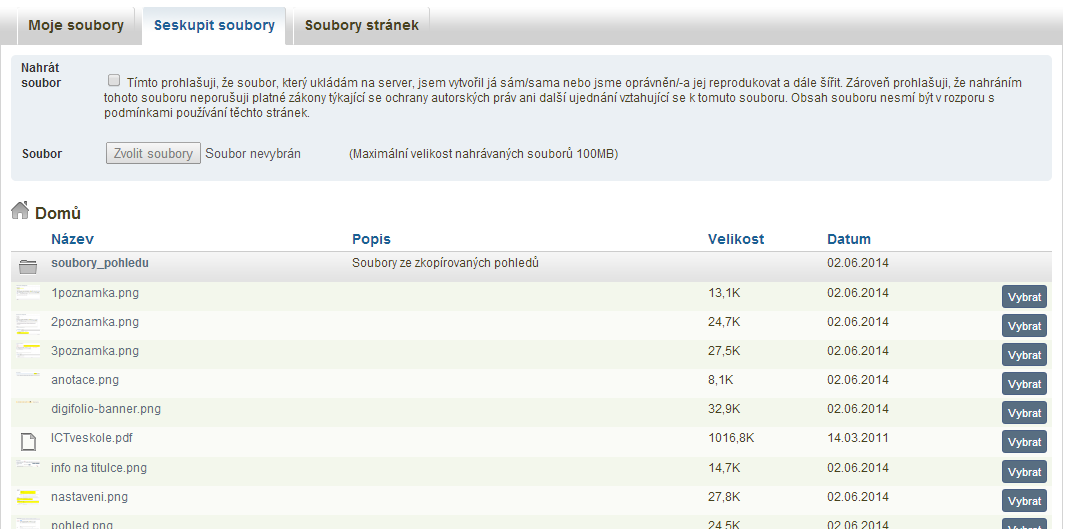Tick the copyright declaration checkbox

(114, 80)
